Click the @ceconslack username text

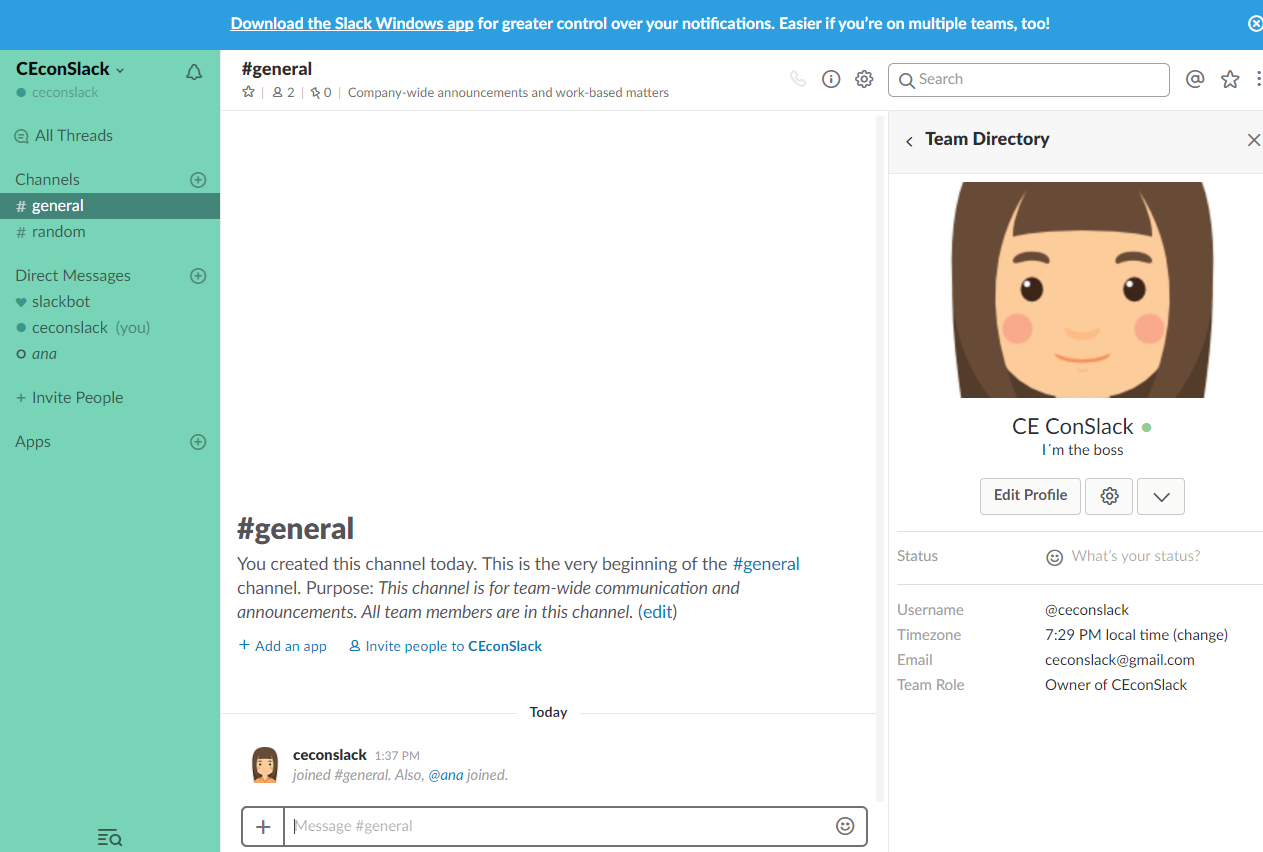pyautogui.click(x=1087, y=610)
